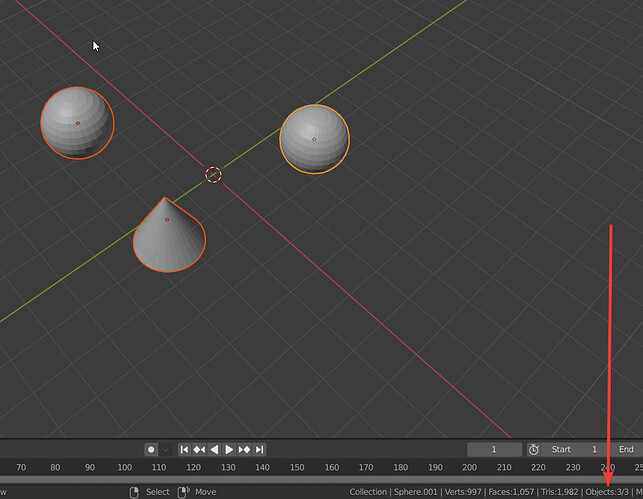Click the End frame field

627,450
